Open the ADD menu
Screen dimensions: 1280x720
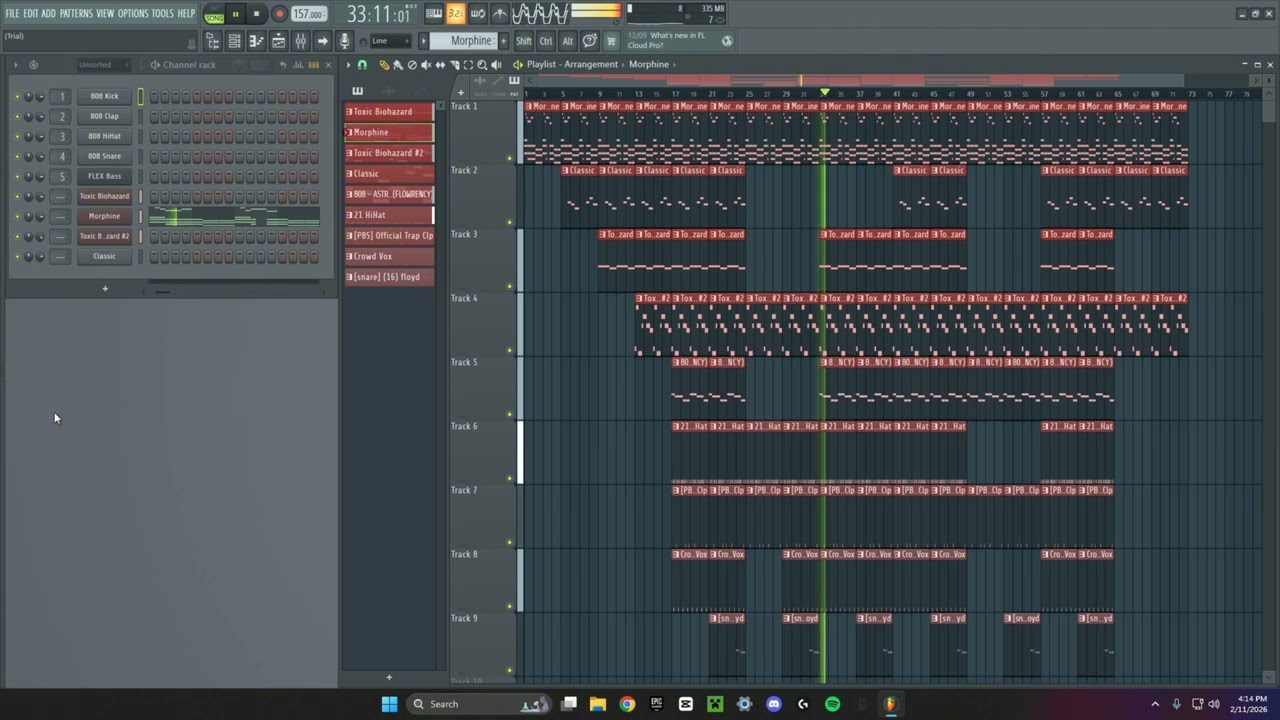(48, 14)
